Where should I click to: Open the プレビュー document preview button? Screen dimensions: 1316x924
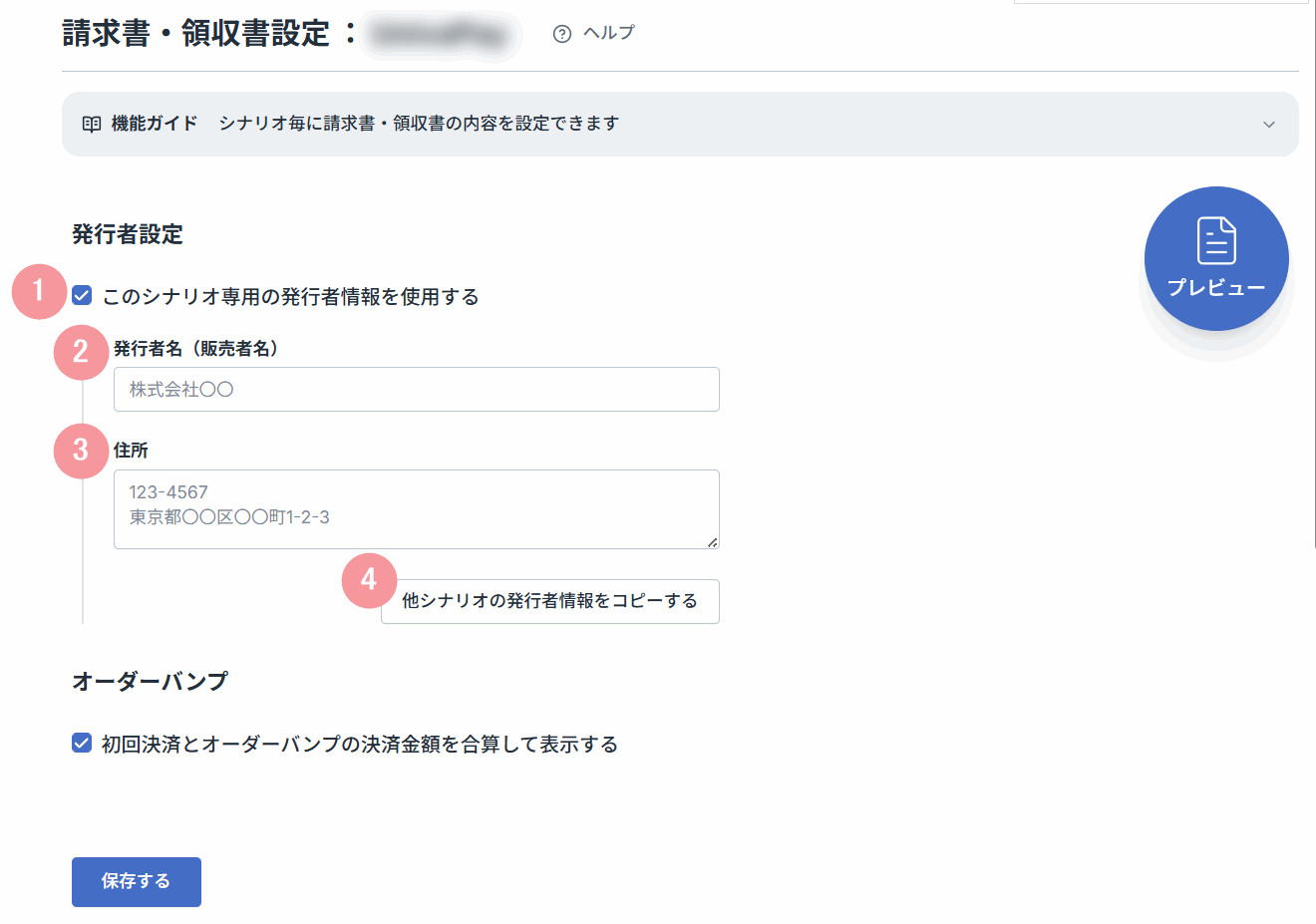1216,258
